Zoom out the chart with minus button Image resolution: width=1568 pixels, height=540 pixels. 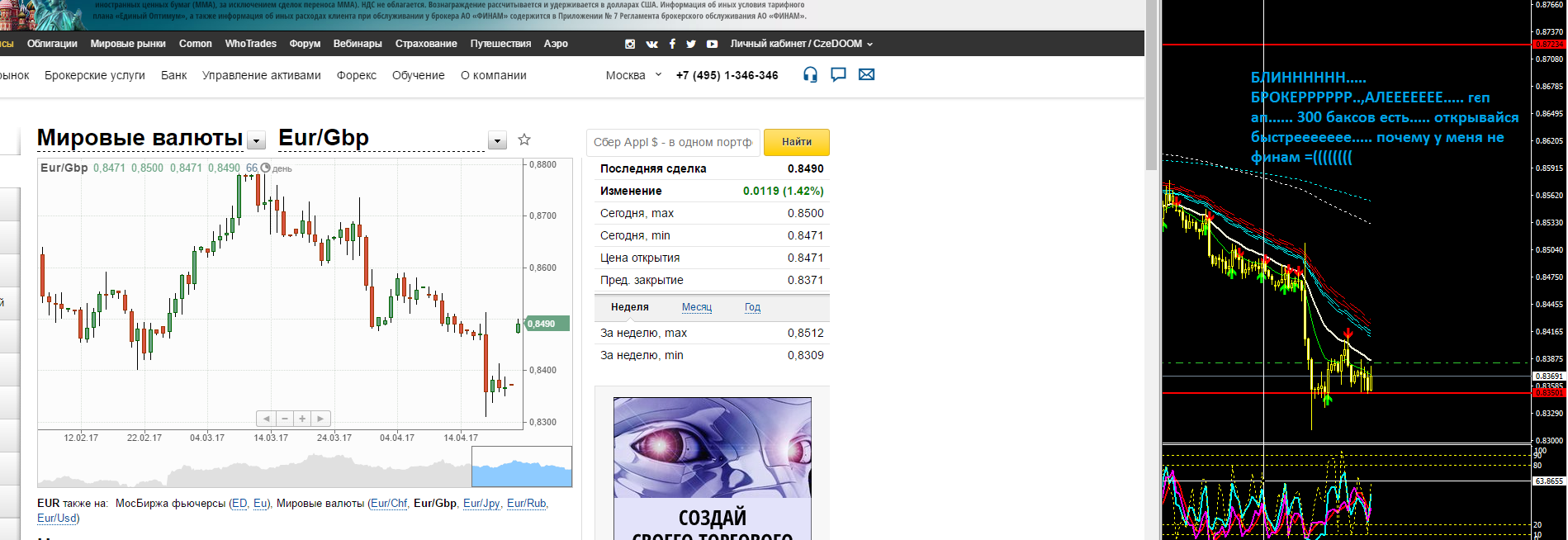coord(284,419)
